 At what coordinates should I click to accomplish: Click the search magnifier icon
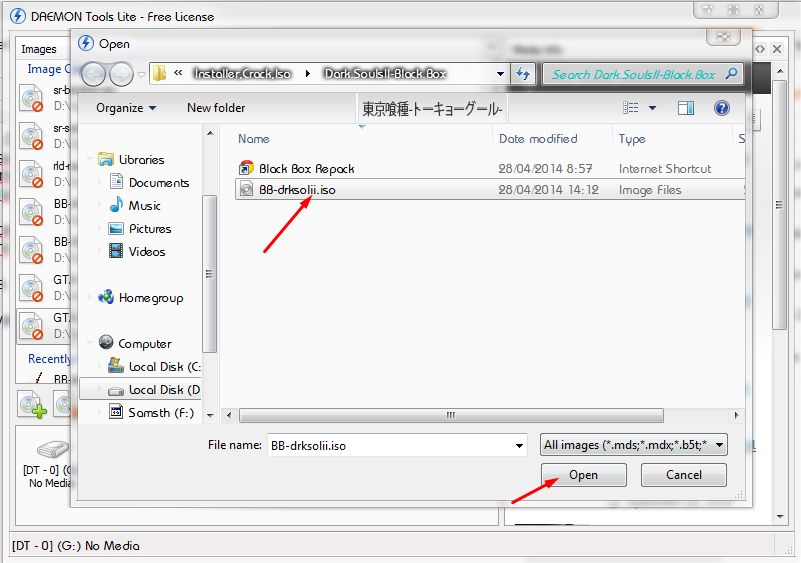click(x=732, y=74)
